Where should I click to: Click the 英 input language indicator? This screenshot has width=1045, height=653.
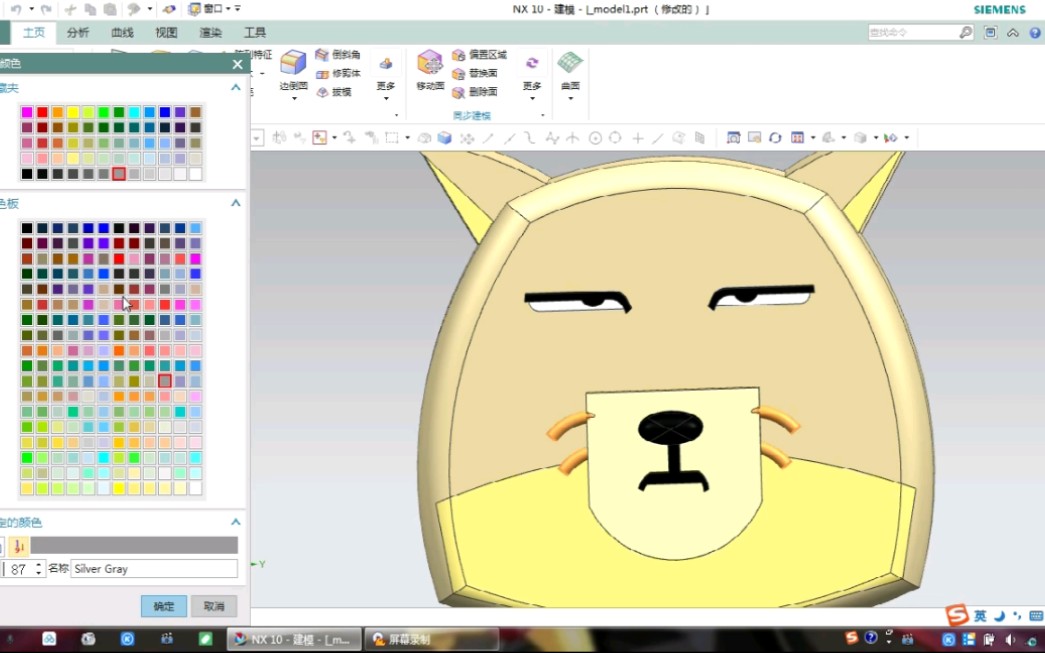pos(980,616)
